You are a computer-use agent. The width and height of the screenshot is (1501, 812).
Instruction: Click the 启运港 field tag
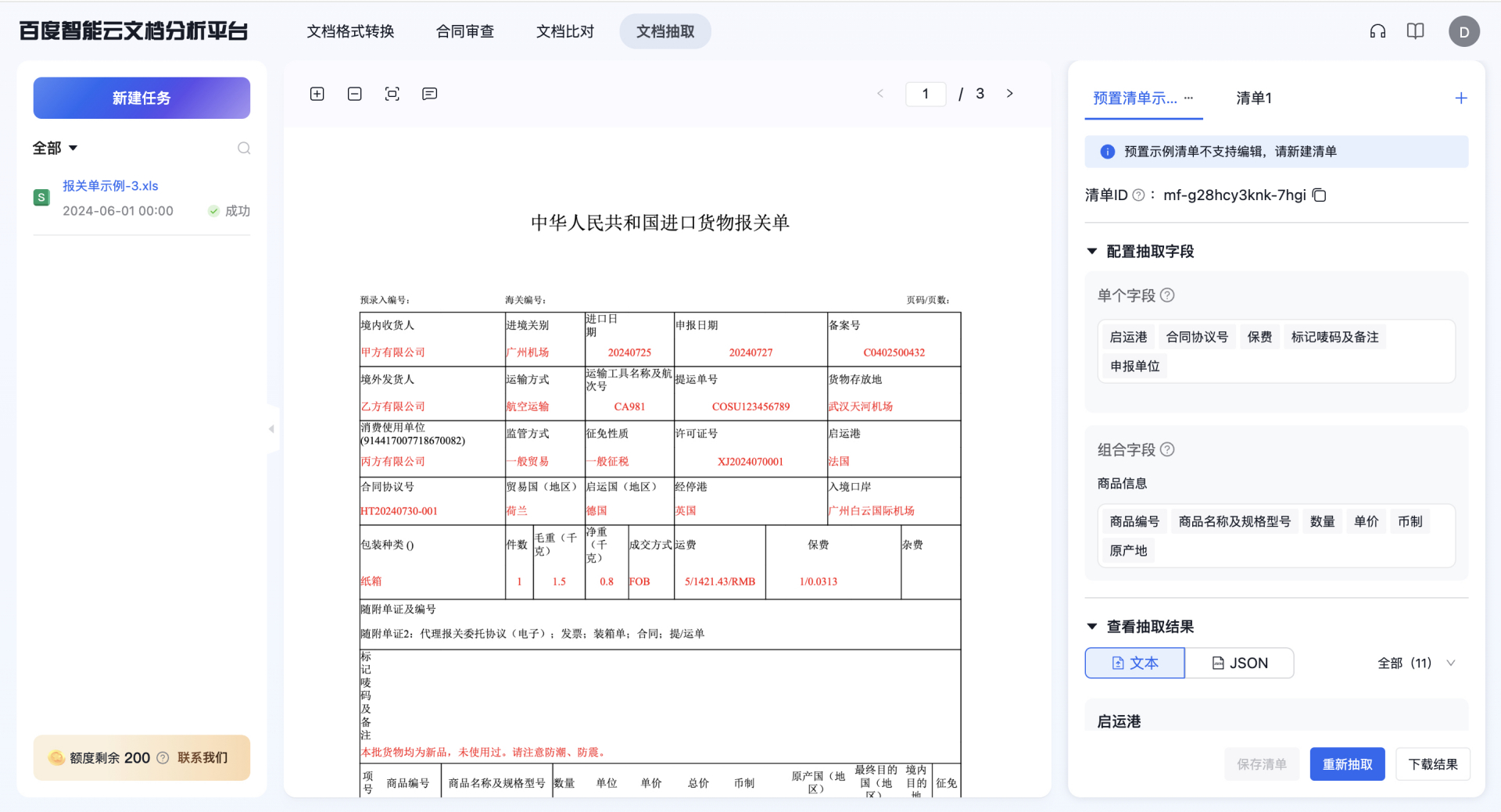point(1128,337)
